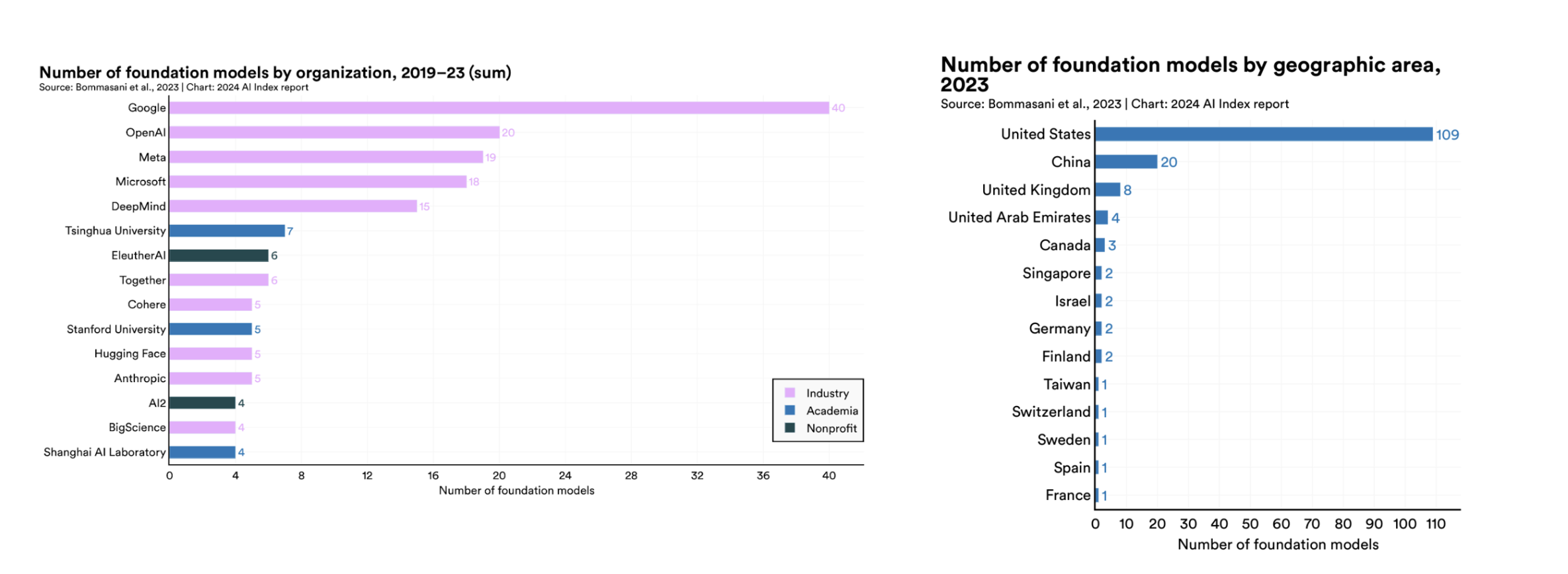The width and height of the screenshot is (1568, 574).
Task: Click the 'United States' label
Action: coord(1045,134)
